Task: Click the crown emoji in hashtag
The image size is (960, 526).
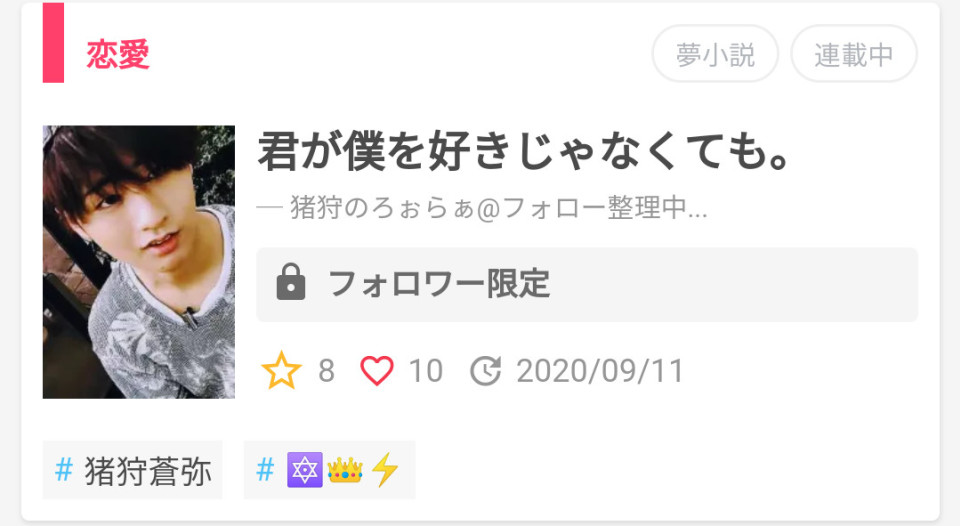Action: (345, 470)
